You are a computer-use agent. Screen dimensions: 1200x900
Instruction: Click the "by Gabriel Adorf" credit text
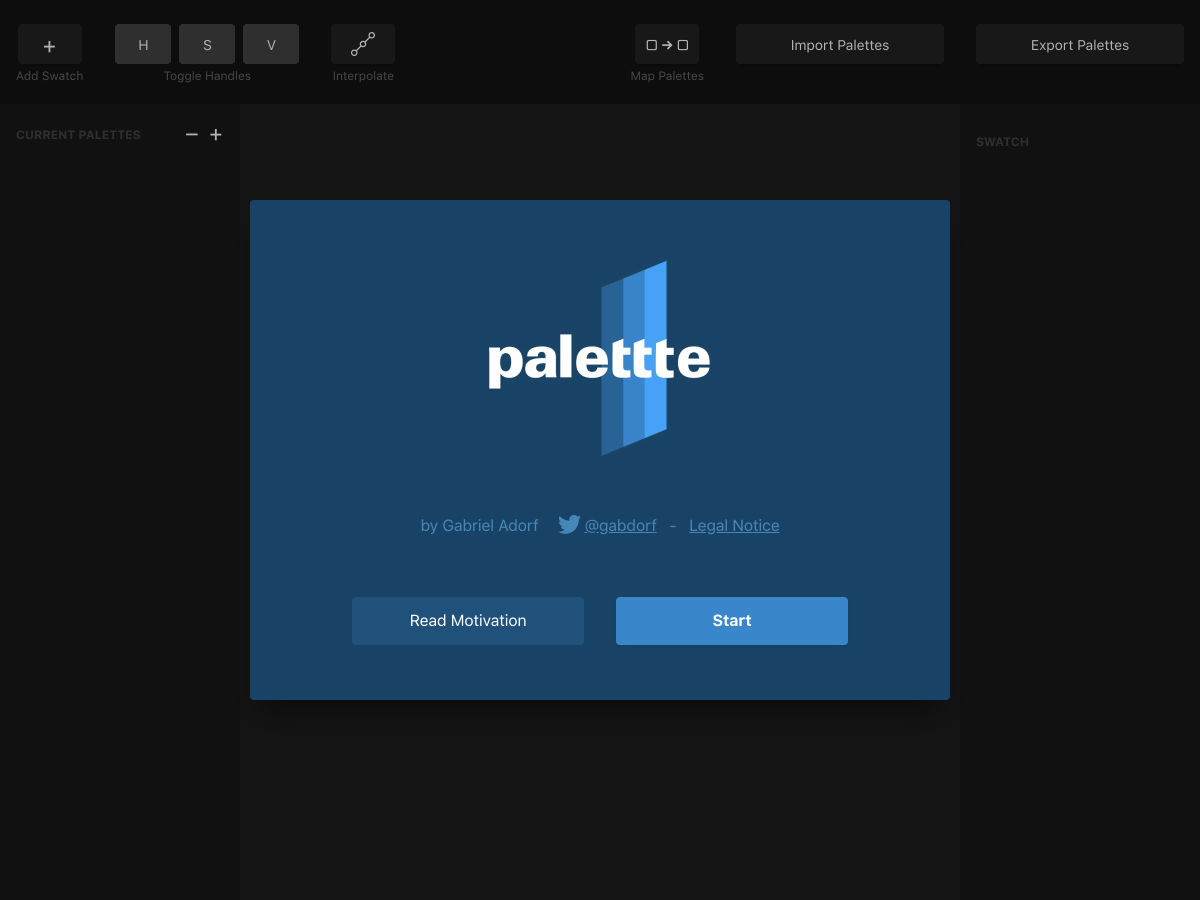click(479, 526)
